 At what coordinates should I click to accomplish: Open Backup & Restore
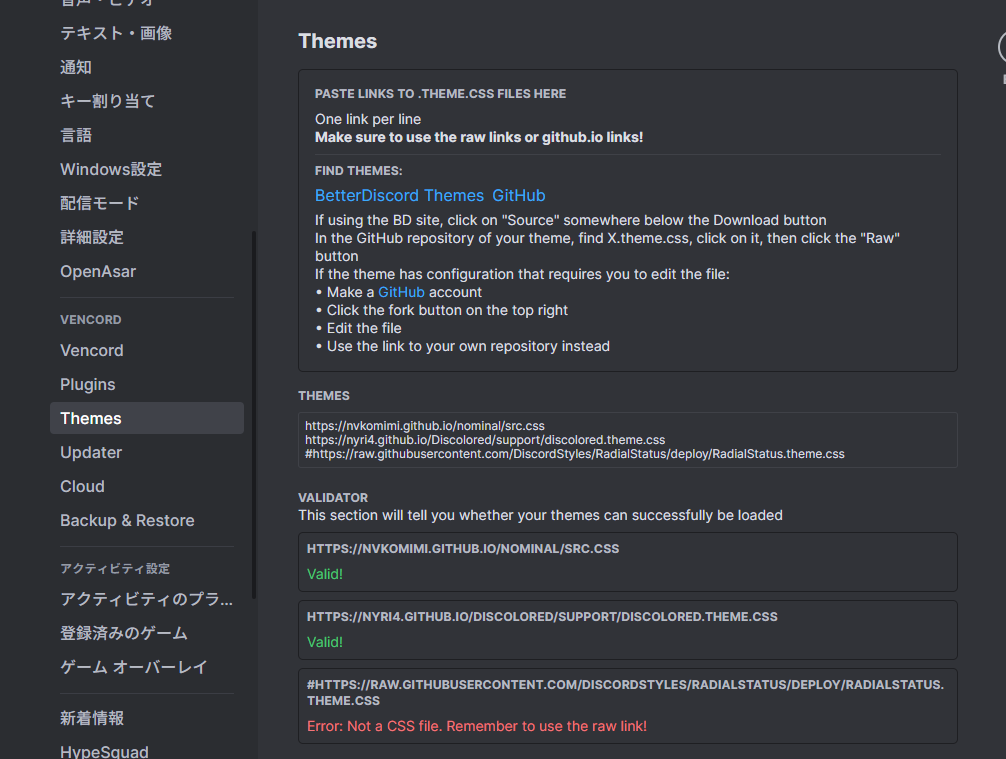127,520
